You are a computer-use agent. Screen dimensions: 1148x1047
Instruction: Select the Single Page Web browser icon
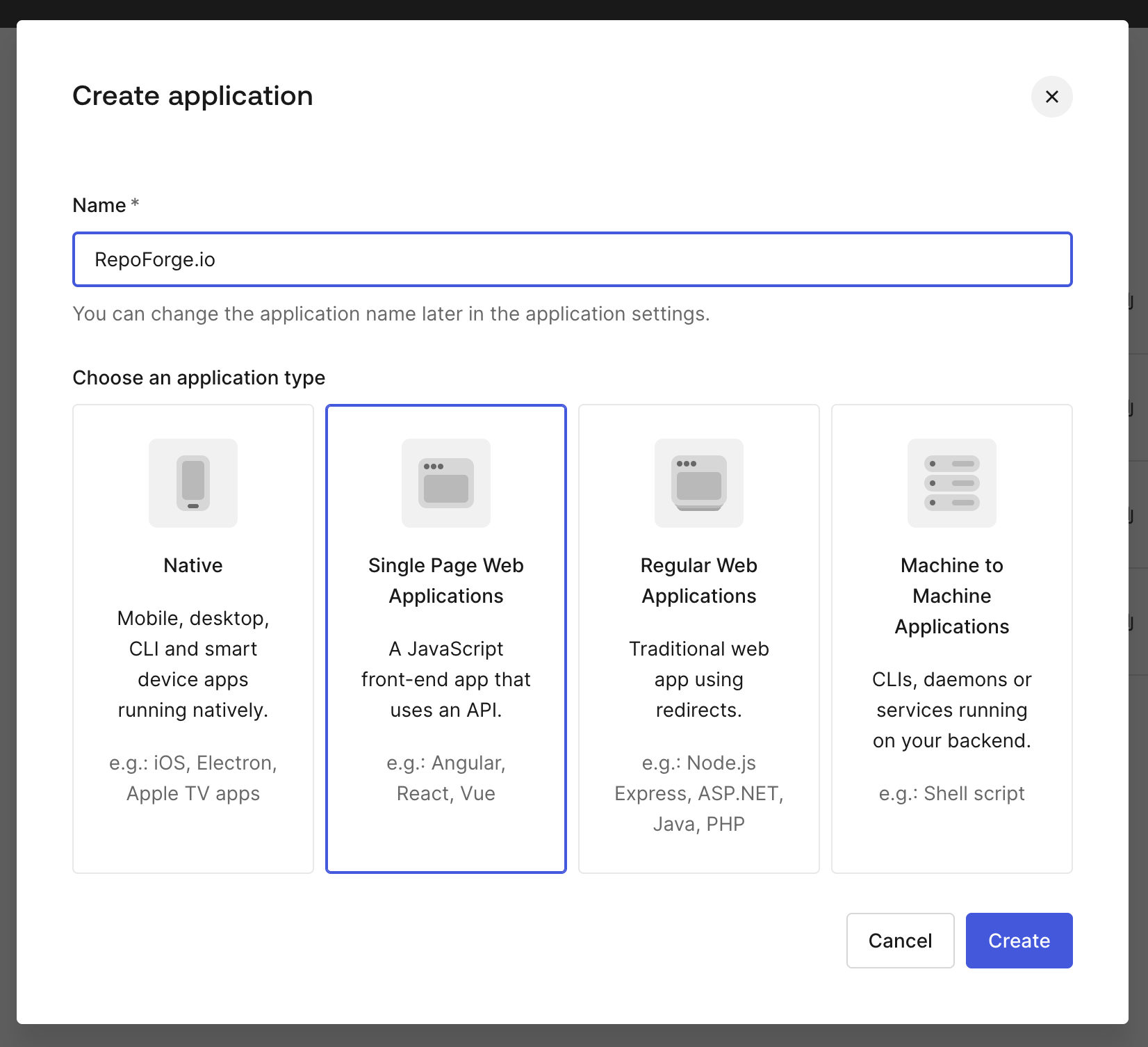click(x=446, y=483)
